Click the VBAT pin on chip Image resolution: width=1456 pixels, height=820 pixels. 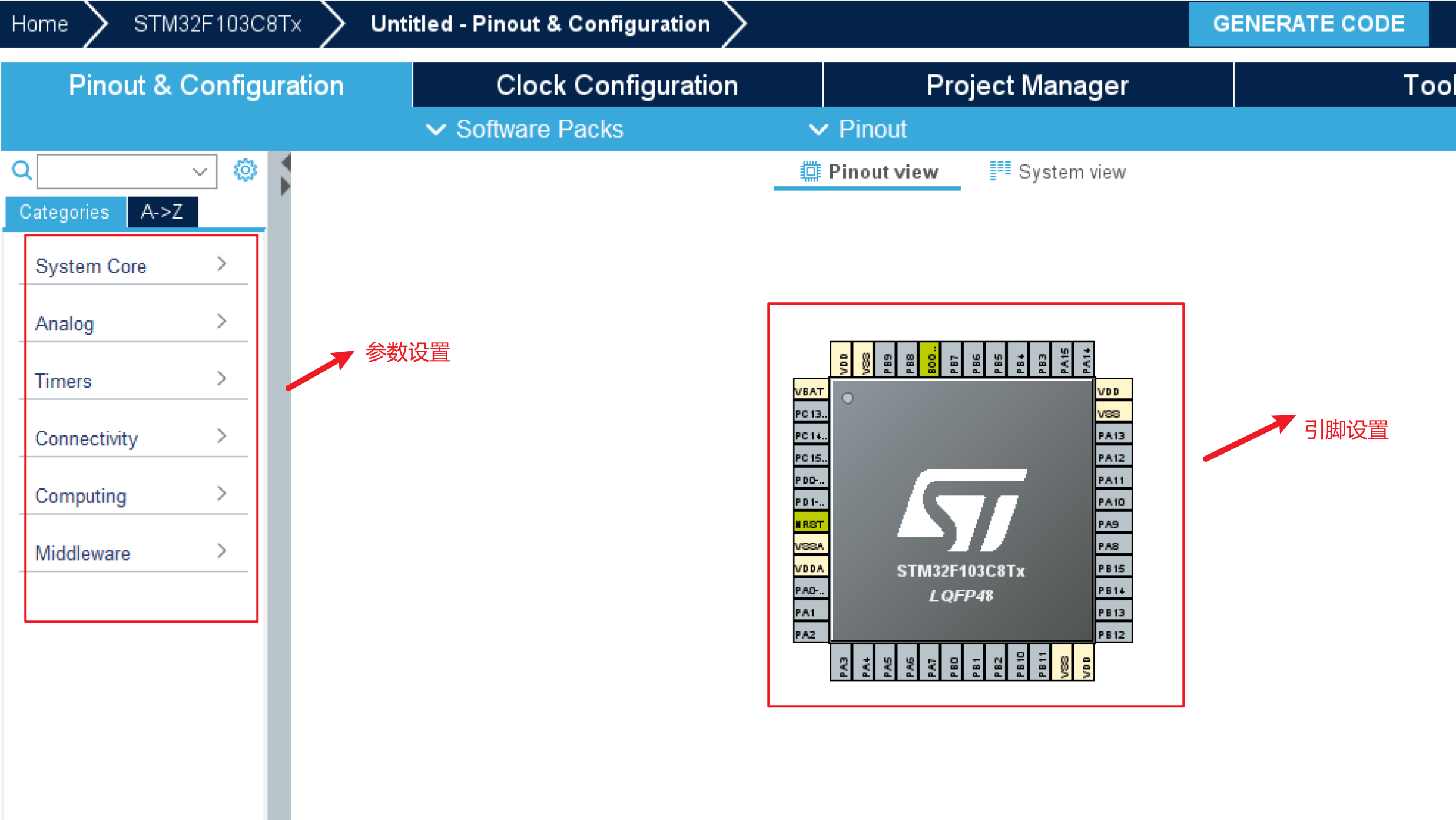tap(811, 391)
